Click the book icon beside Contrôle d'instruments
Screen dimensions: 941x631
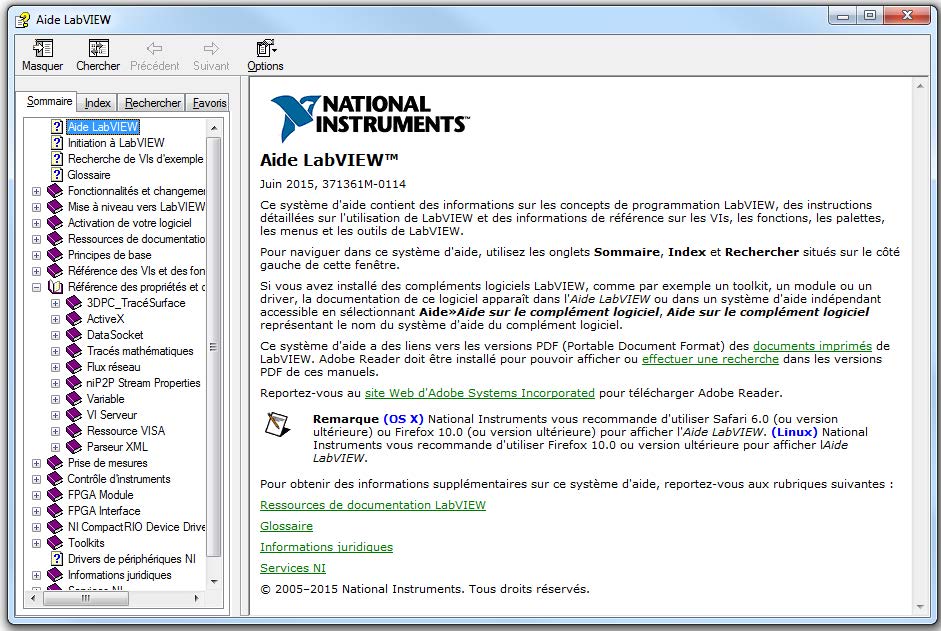tap(55, 479)
